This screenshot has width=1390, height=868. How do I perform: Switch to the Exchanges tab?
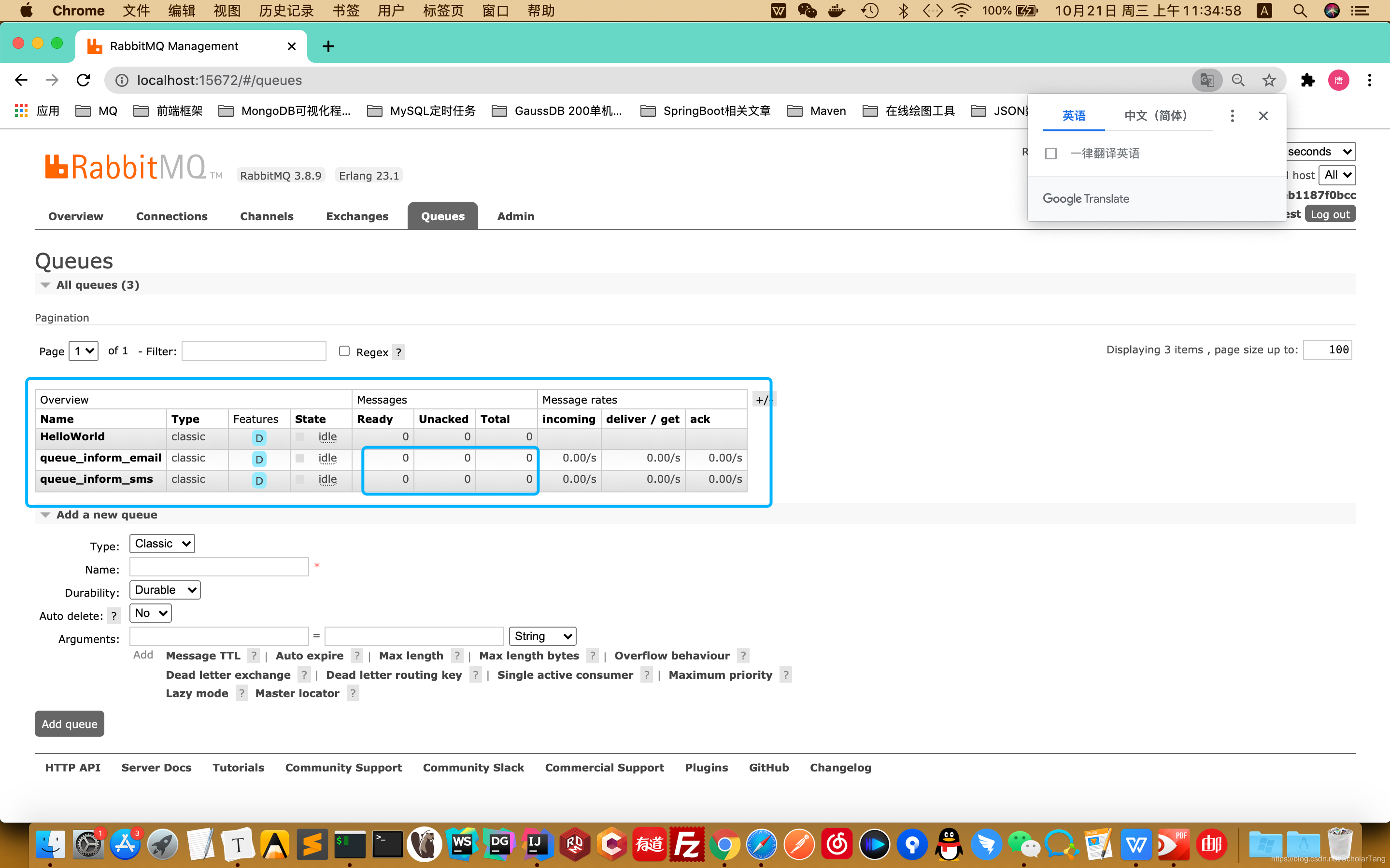[x=357, y=216]
